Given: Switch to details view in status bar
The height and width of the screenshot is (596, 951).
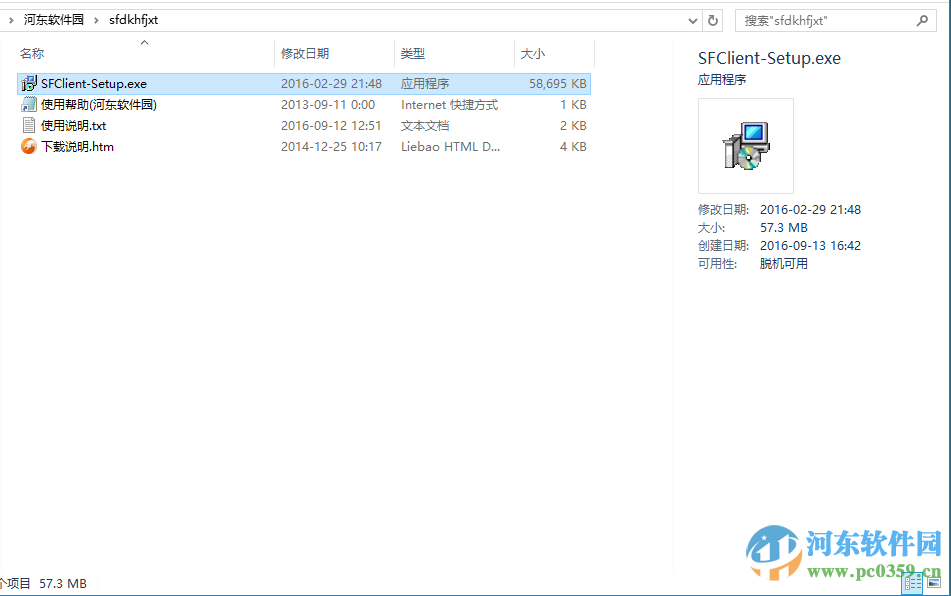Looking at the screenshot, I should coord(913,583).
